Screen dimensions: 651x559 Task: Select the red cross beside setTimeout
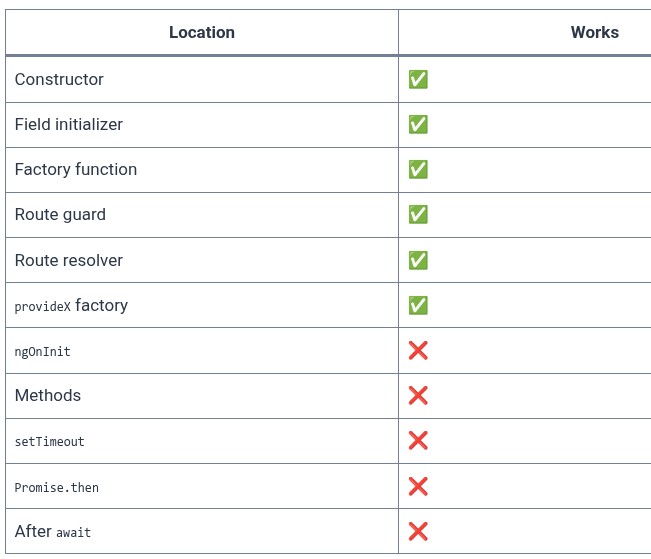click(418, 441)
